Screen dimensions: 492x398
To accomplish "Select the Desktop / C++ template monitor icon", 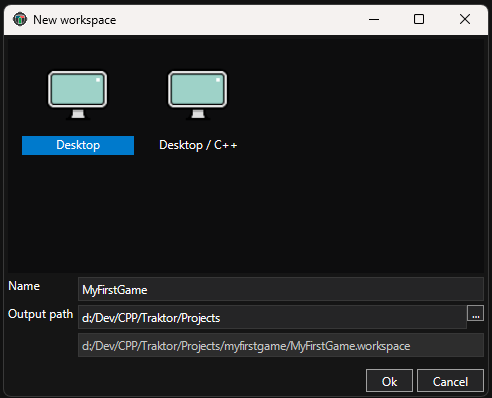I will pos(198,95).
